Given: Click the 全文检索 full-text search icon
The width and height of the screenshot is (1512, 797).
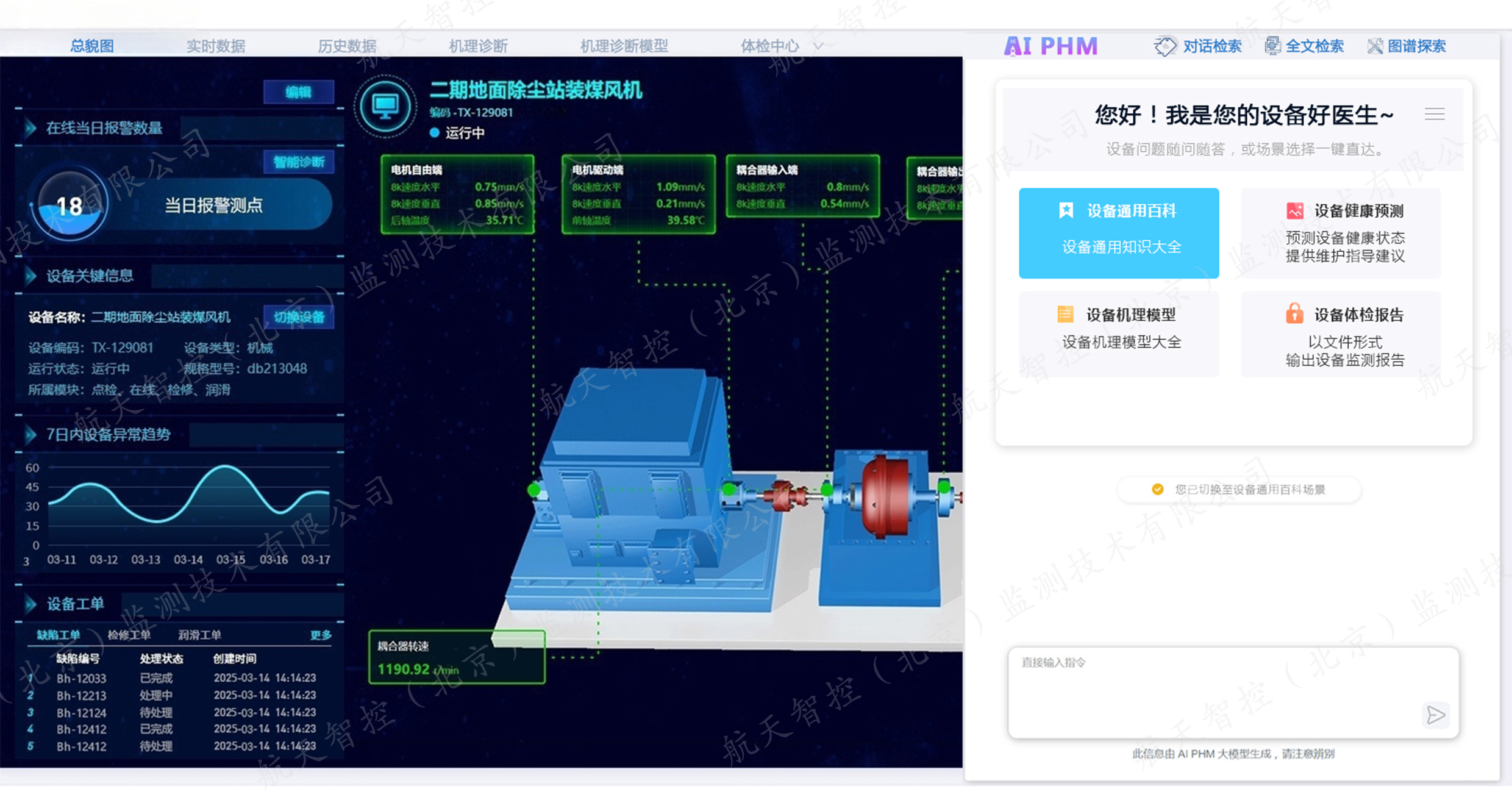Looking at the screenshot, I should tap(1272, 46).
